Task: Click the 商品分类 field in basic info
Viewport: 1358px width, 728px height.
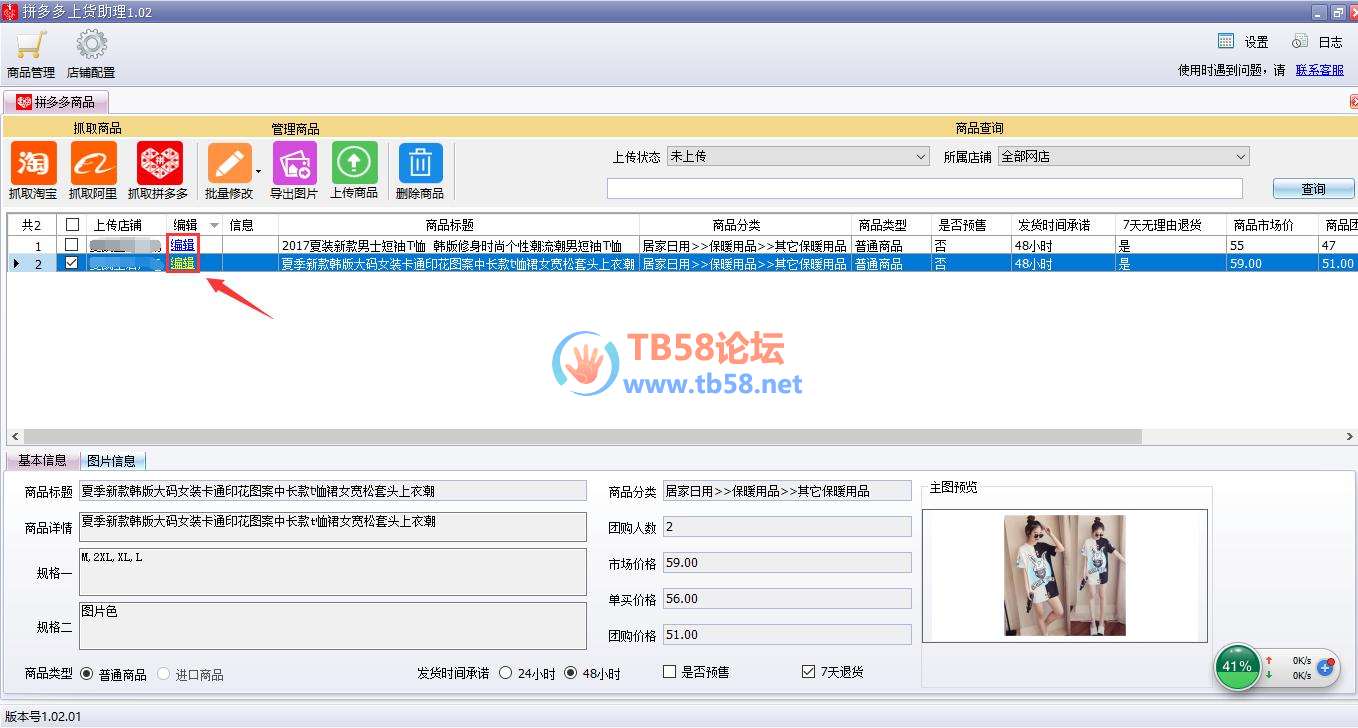Action: click(x=787, y=491)
